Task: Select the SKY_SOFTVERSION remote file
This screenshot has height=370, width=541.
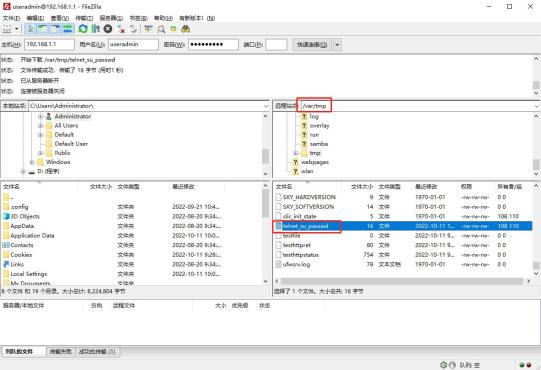Action: pyautogui.click(x=308, y=207)
